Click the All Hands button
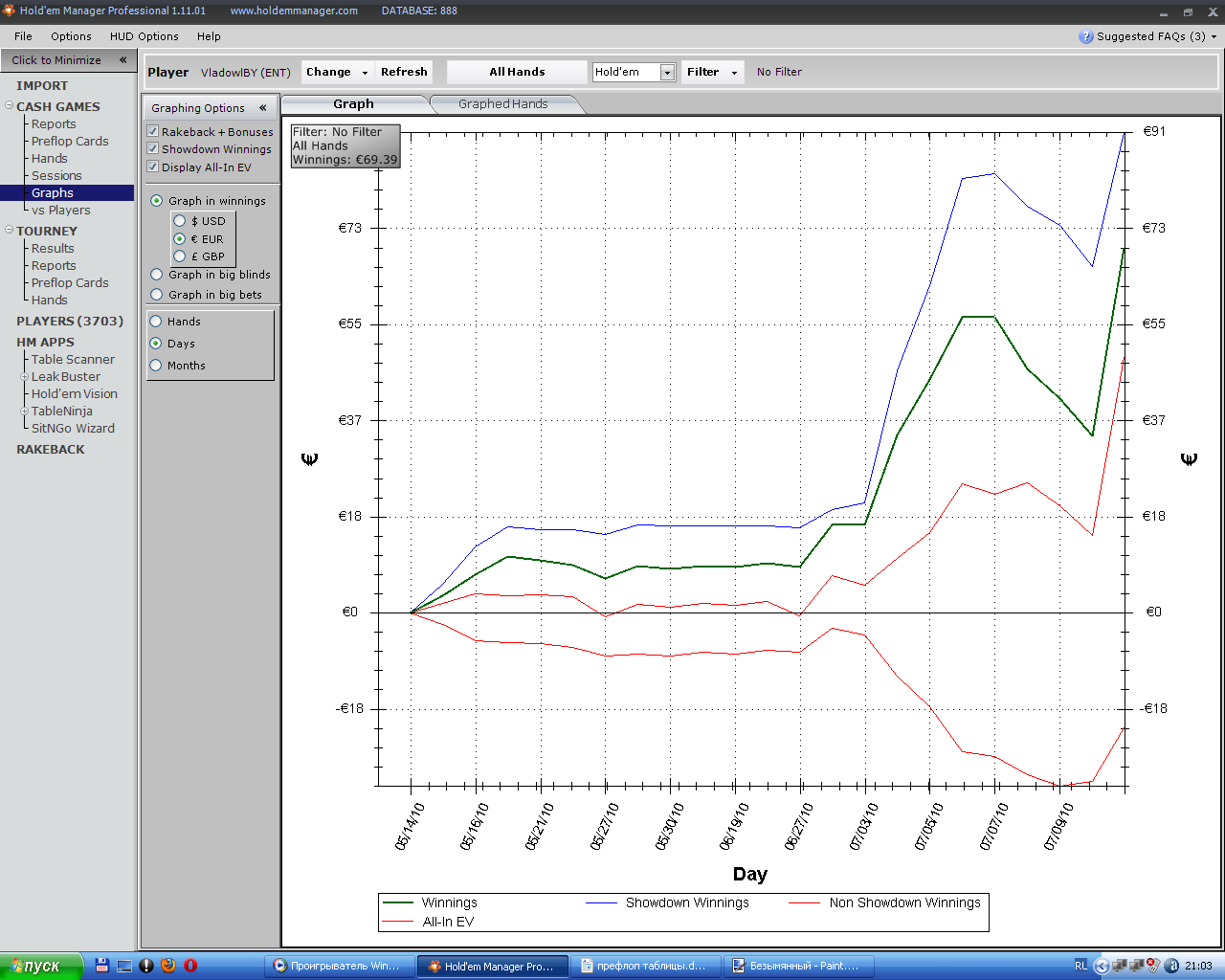Viewport: 1225px width, 980px height. [x=517, y=72]
